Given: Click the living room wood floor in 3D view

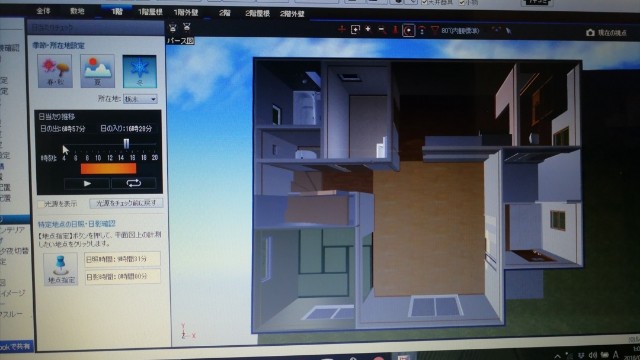Looking at the screenshot, I should point(429,229).
